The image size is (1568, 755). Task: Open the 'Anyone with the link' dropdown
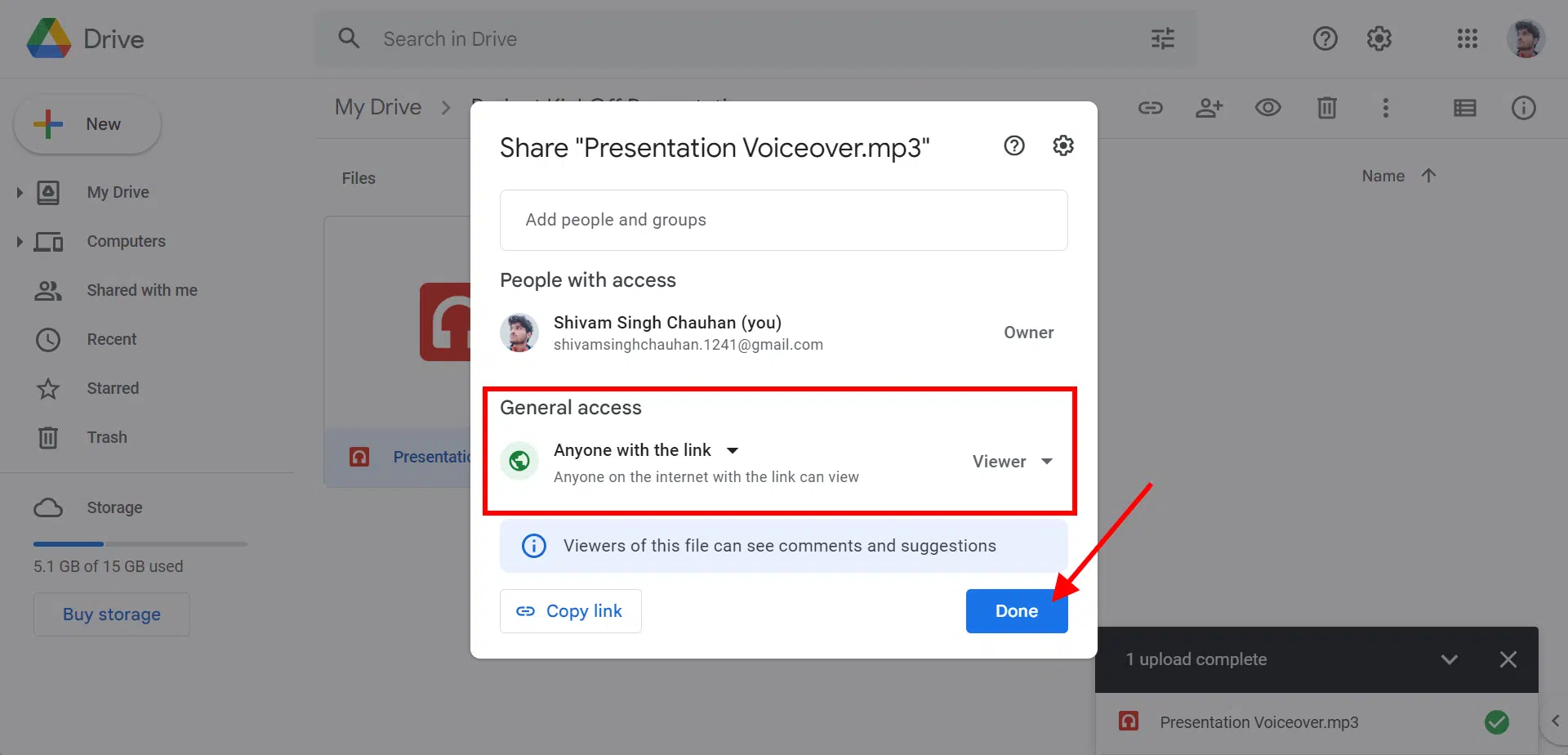click(645, 450)
